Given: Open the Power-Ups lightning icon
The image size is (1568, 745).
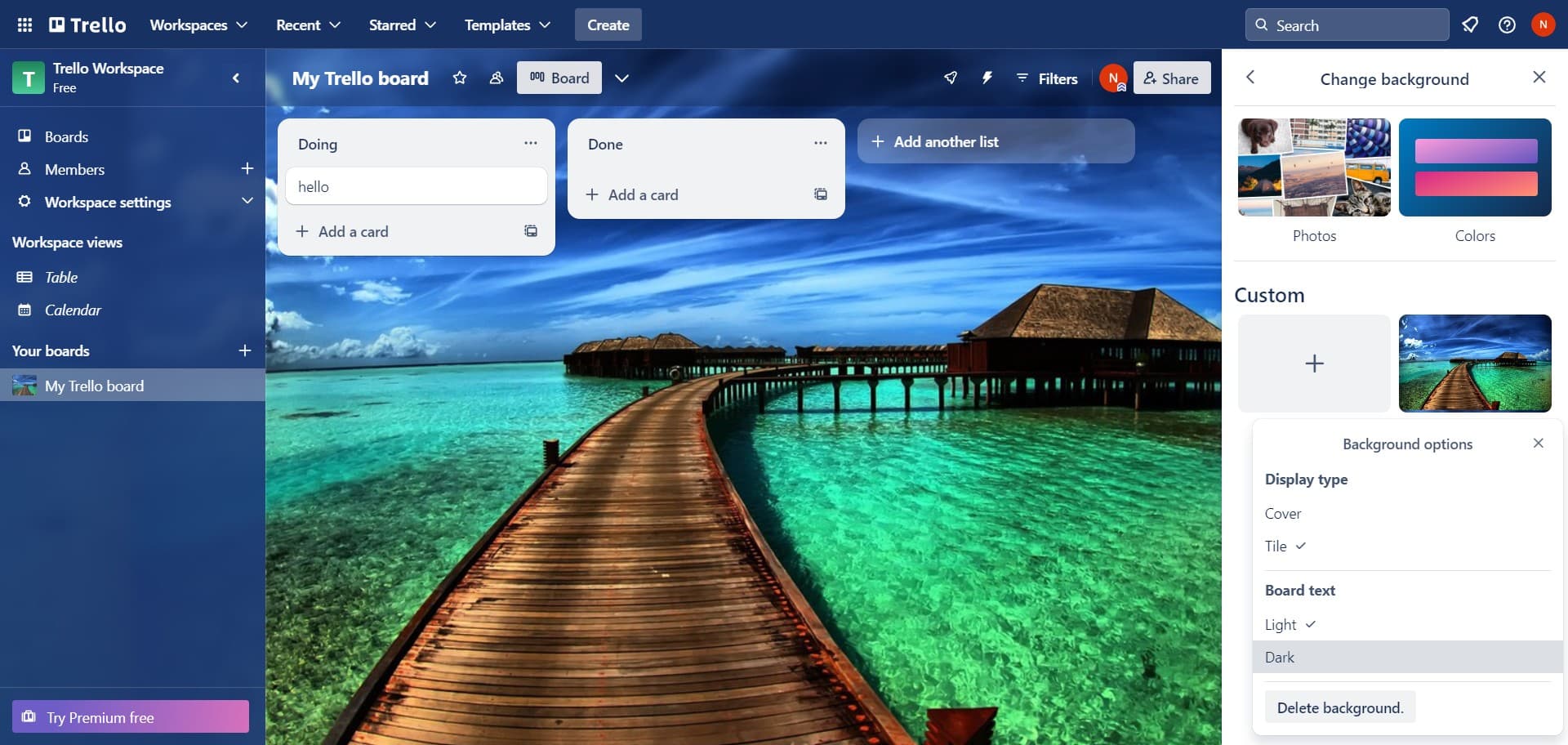Looking at the screenshot, I should coord(987,78).
